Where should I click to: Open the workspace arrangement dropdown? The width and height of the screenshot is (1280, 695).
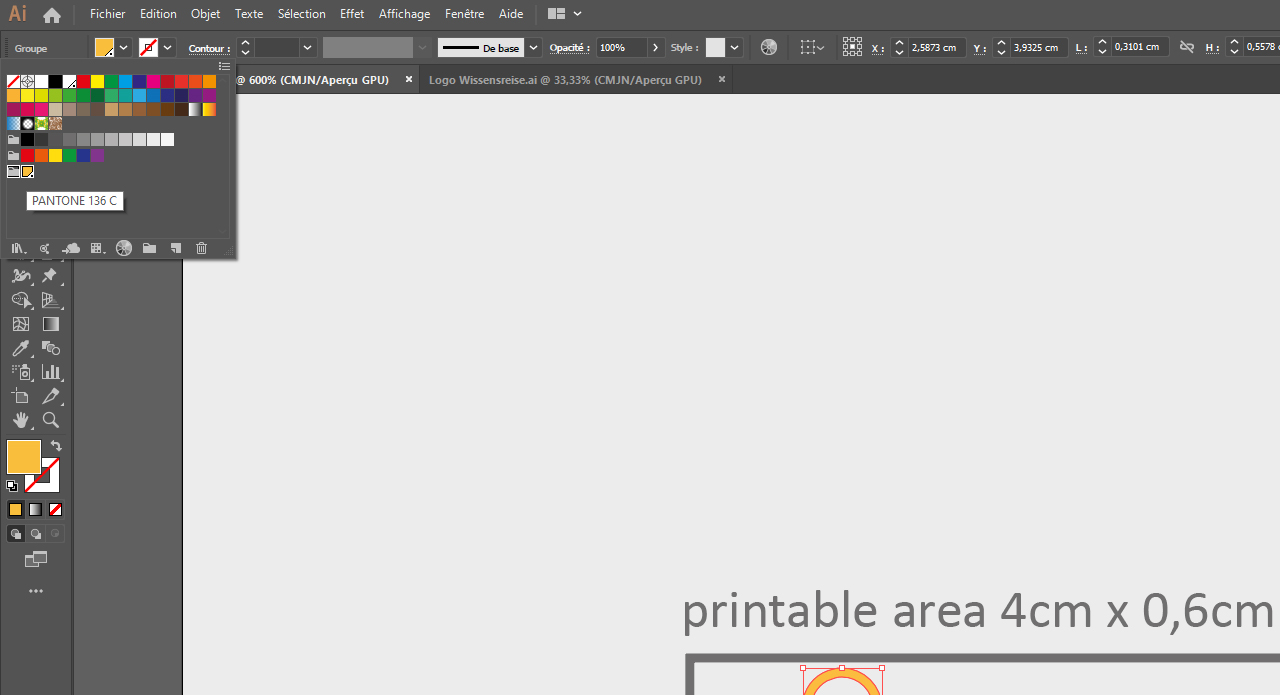(566, 14)
